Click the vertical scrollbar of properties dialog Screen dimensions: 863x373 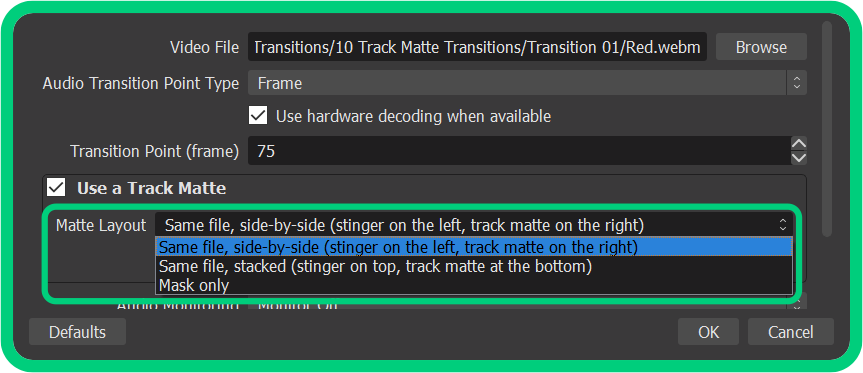coord(826,129)
